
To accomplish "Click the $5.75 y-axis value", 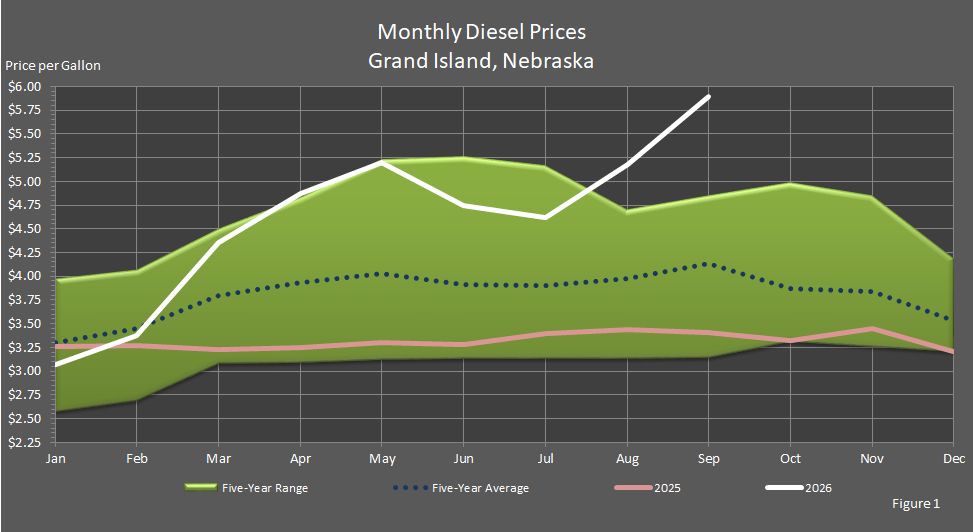I will pos(24,110).
